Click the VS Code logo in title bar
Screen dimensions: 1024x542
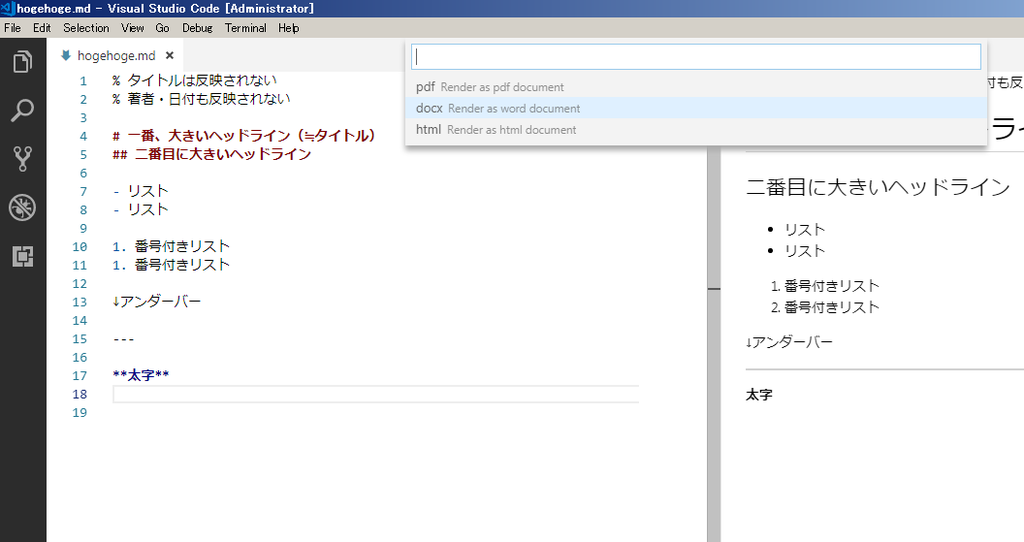tap(8, 8)
